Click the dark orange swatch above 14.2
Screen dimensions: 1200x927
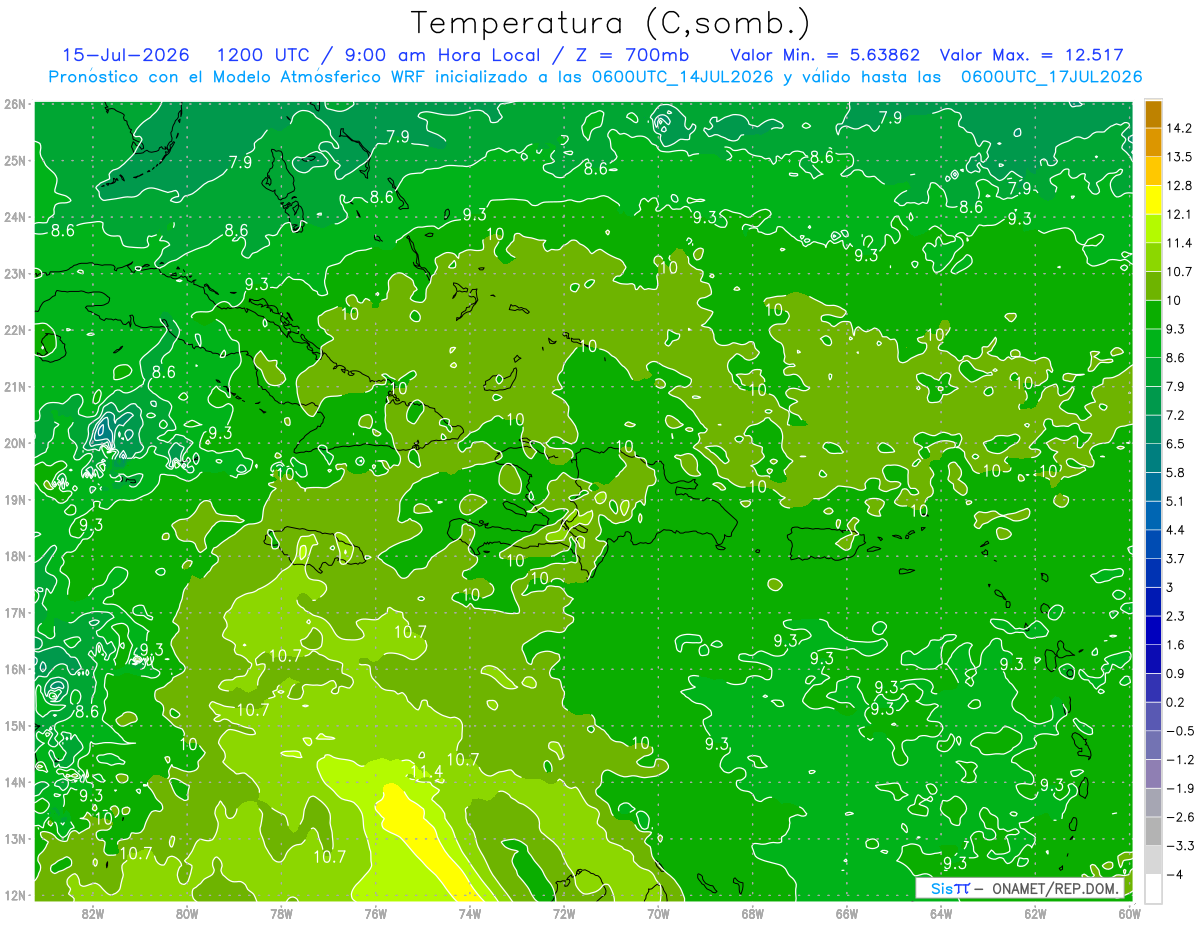pyautogui.click(x=1153, y=113)
